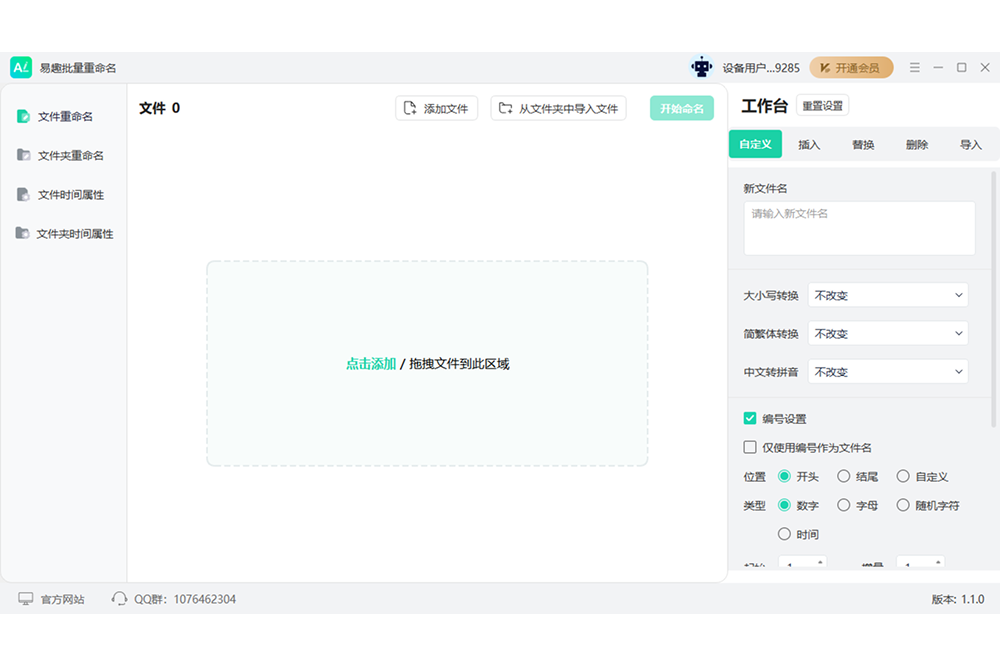Expand the 大小写转换 dropdown
This screenshot has width=1000, height=666.
point(887,295)
